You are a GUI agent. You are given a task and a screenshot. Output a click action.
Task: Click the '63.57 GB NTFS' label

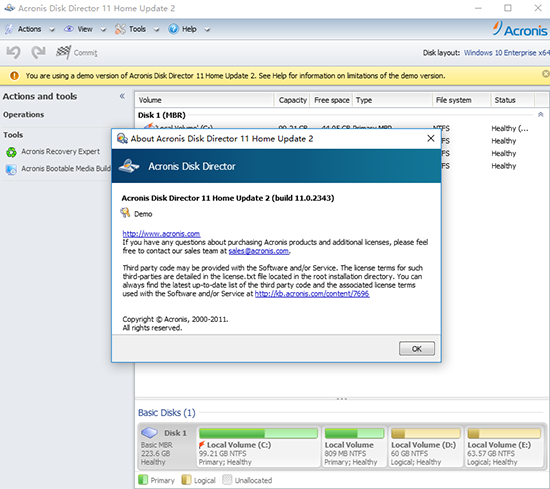(x=491, y=454)
